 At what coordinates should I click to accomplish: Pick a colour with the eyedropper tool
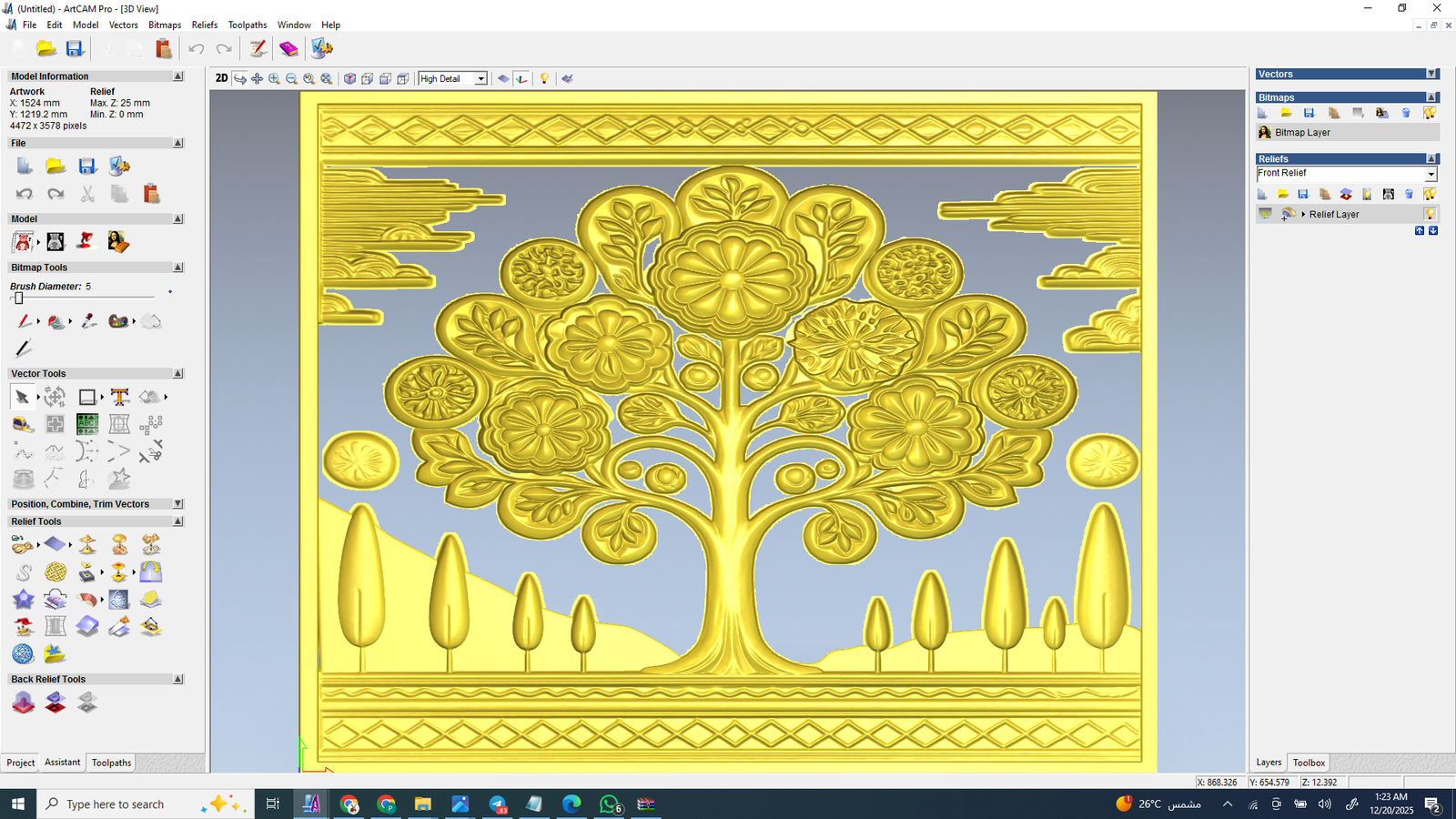(88, 321)
